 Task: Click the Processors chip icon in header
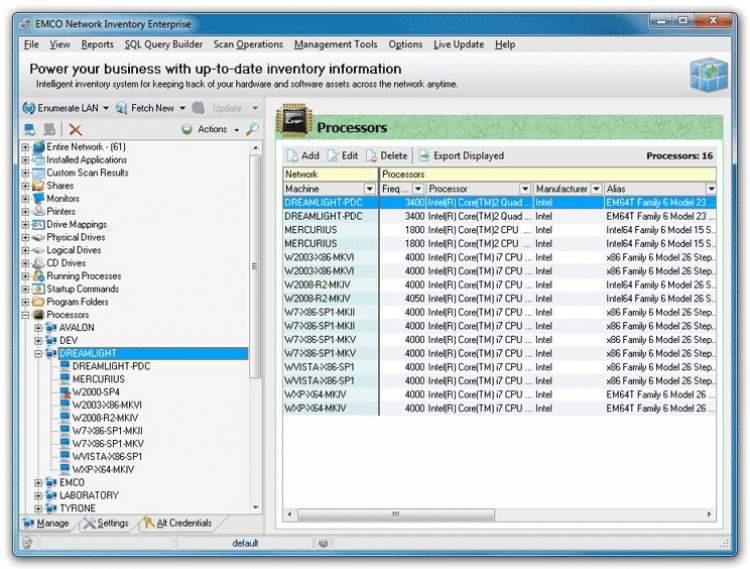[x=294, y=122]
